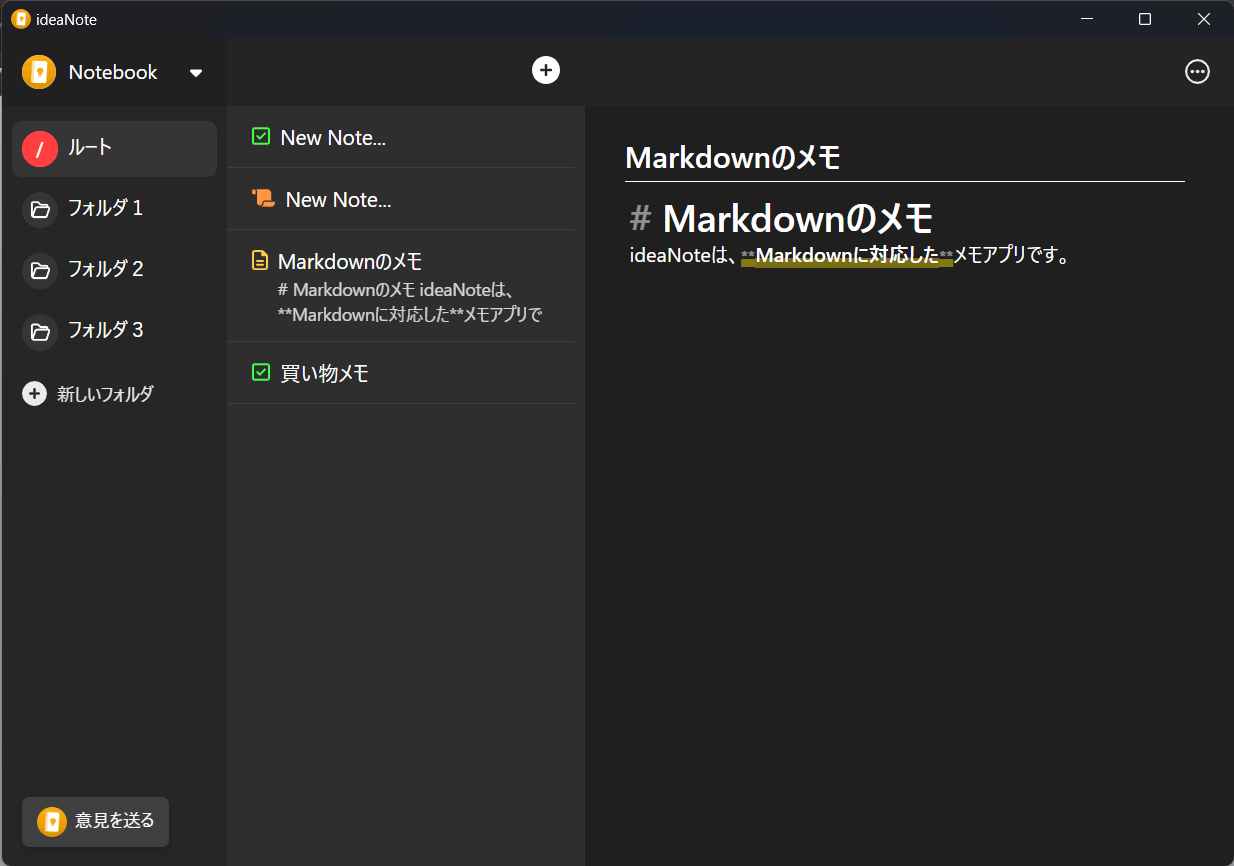Open the first New Note... checklist note

(401, 137)
